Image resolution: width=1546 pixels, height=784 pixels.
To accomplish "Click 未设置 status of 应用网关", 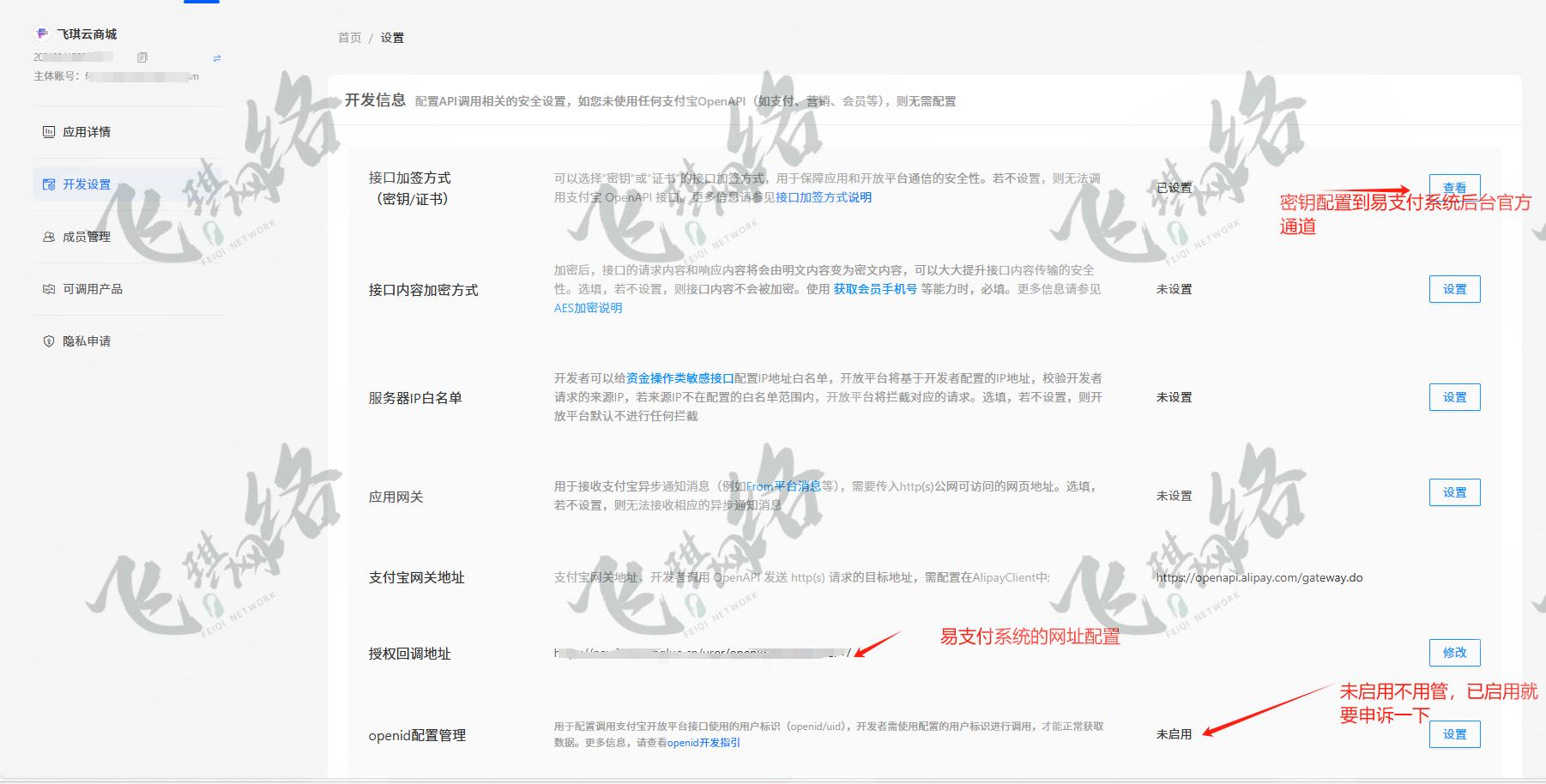I will coord(1174,496).
